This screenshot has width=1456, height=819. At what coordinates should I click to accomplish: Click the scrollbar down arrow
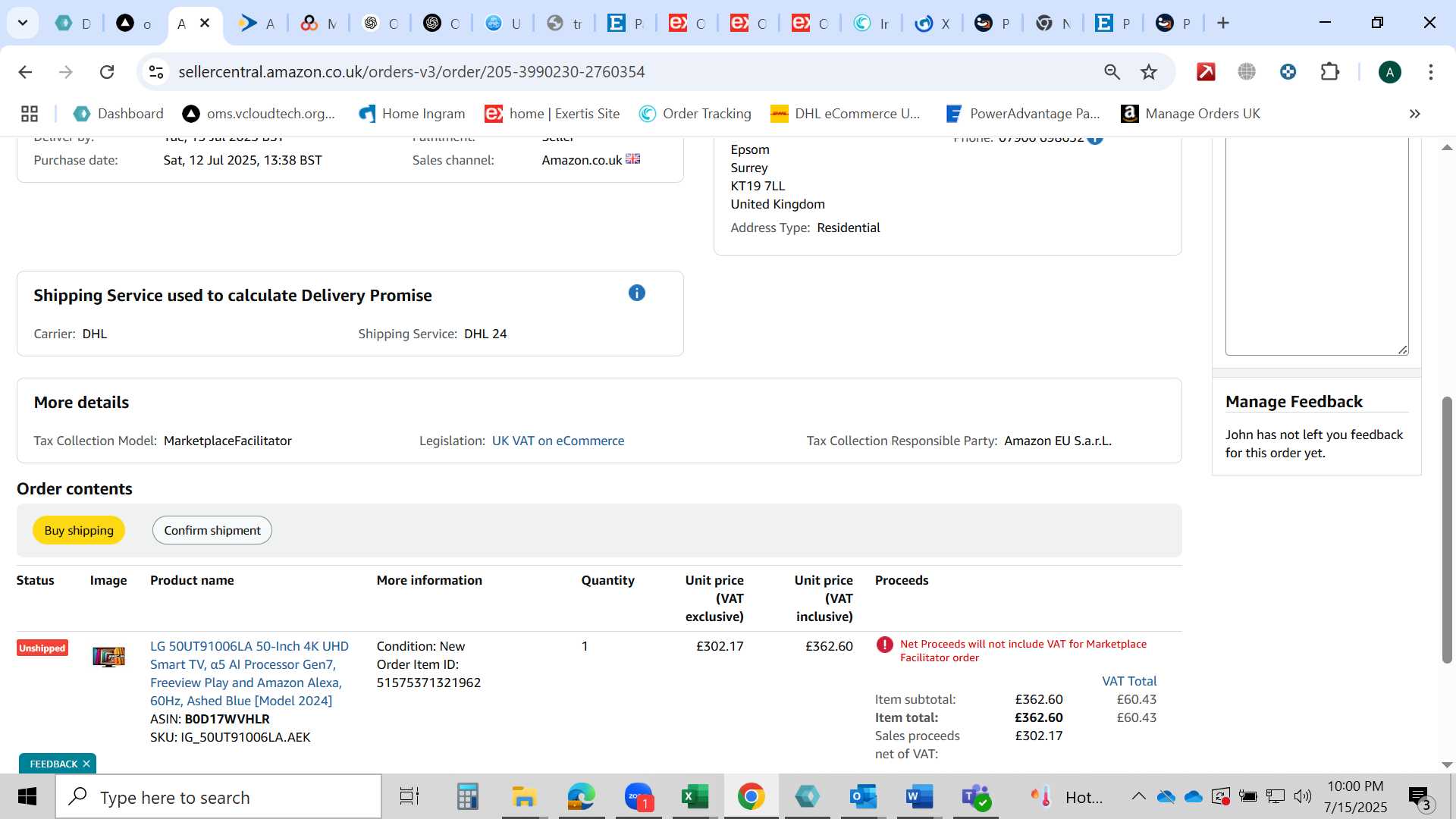point(1446,765)
